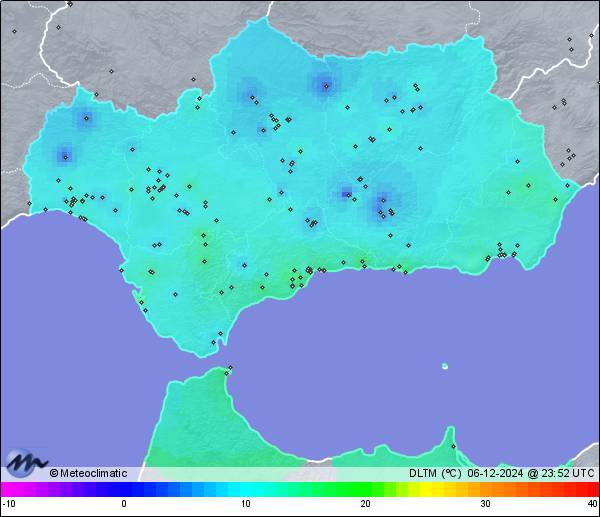Select the date 06-12-2024
Screen dimensions: 600x517
pos(495,473)
